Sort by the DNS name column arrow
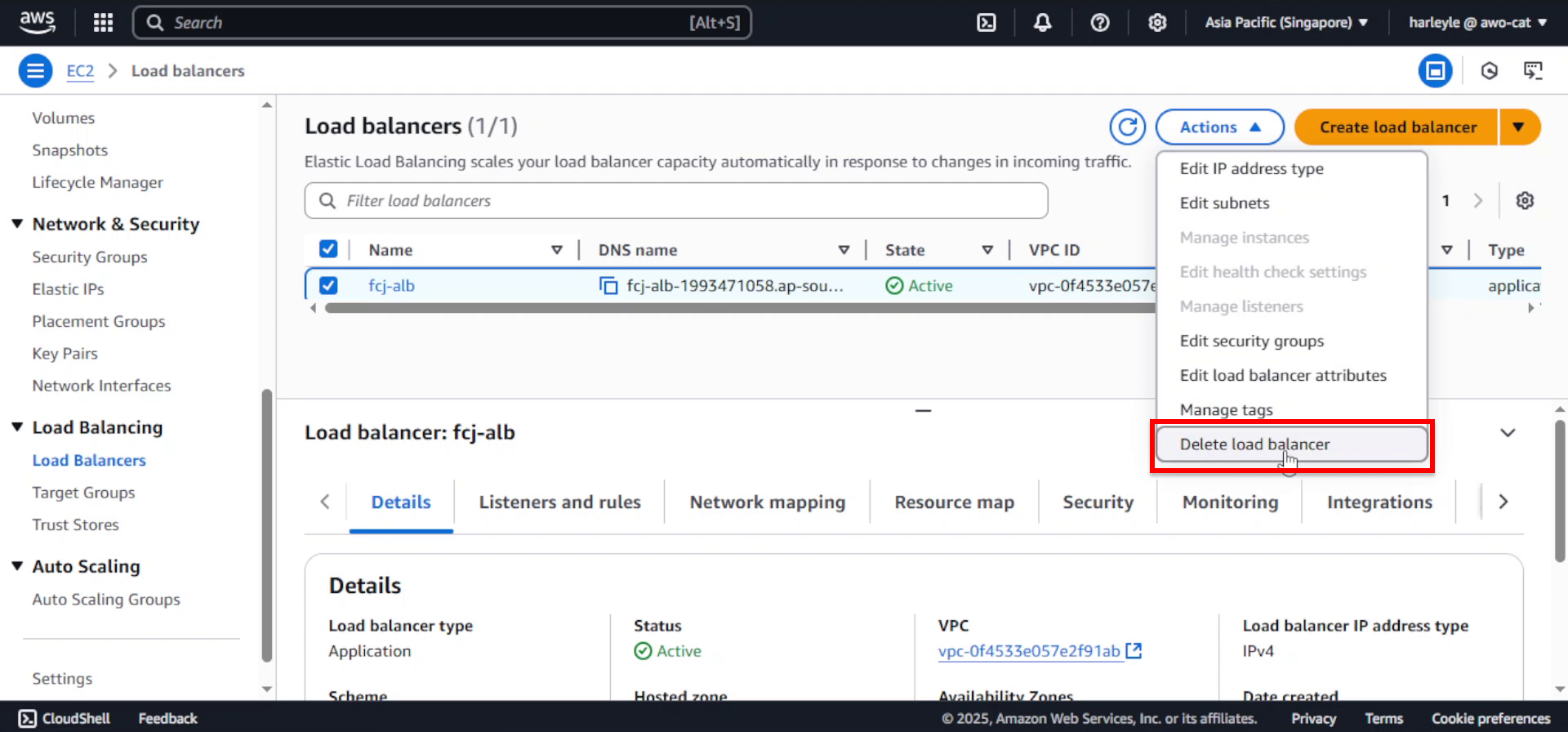The image size is (1568, 732). [x=844, y=250]
